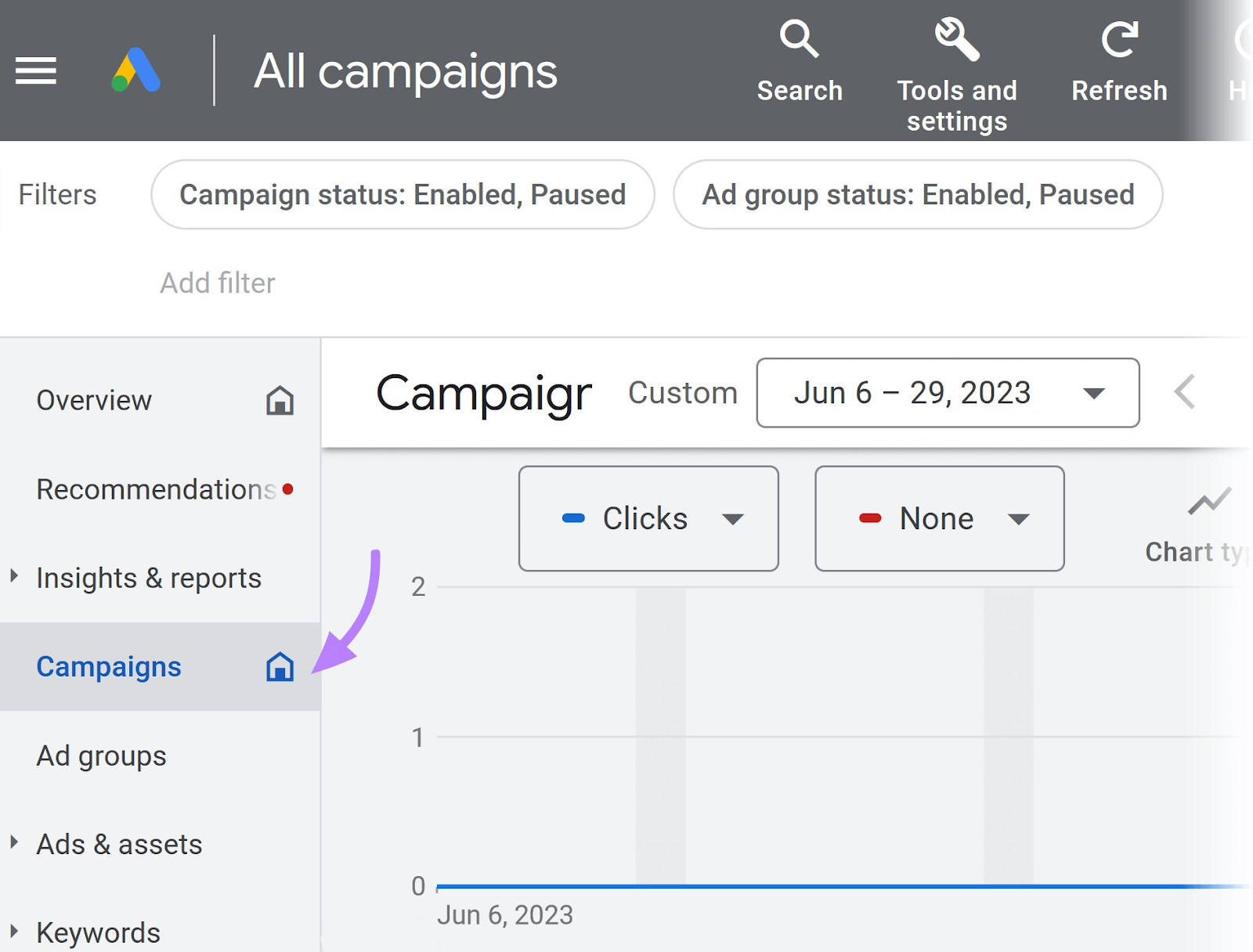The width and height of the screenshot is (1253, 952).
Task: Select Ad groups in the sidebar
Action: pyautogui.click(x=100, y=756)
